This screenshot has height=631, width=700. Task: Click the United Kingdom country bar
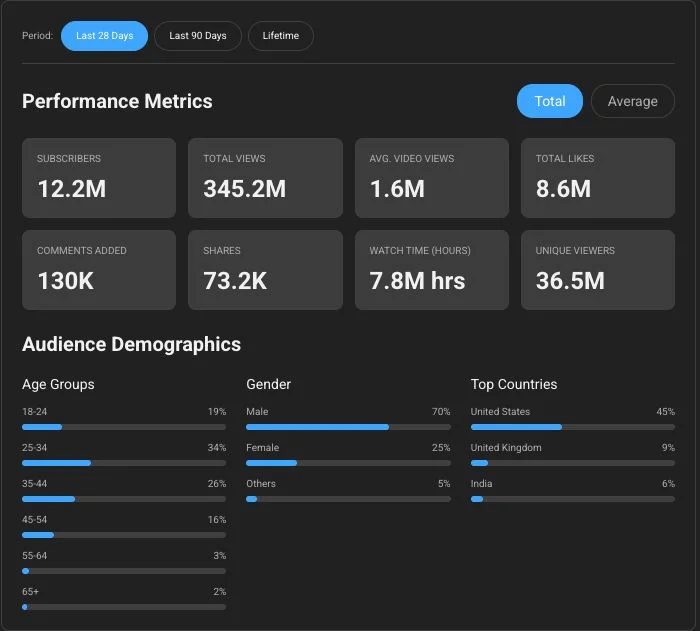[x=573, y=463]
